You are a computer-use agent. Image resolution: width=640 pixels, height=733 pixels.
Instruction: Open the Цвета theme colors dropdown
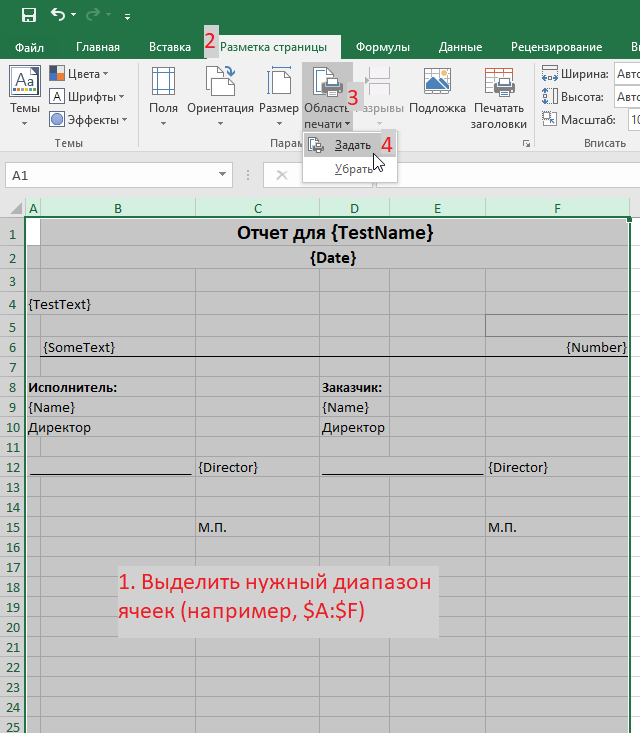pos(79,74)
